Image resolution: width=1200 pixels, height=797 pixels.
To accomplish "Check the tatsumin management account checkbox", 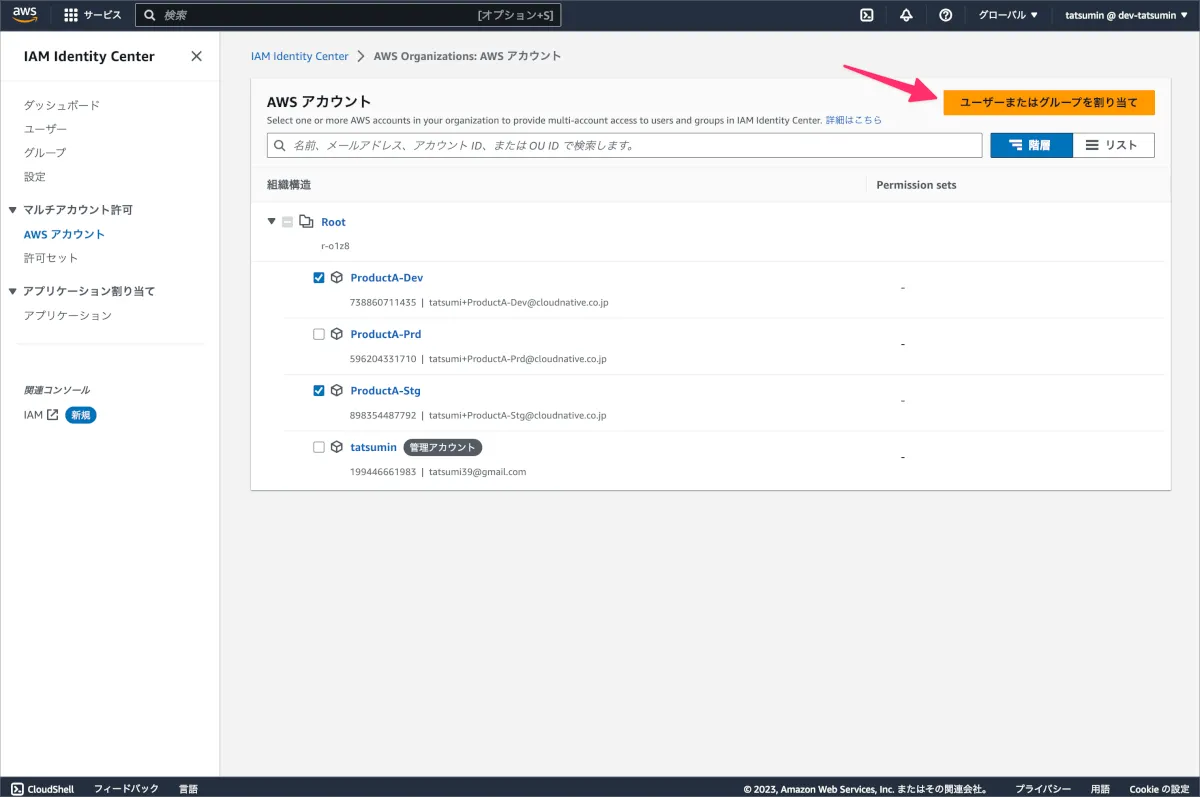I will point(319,447).
